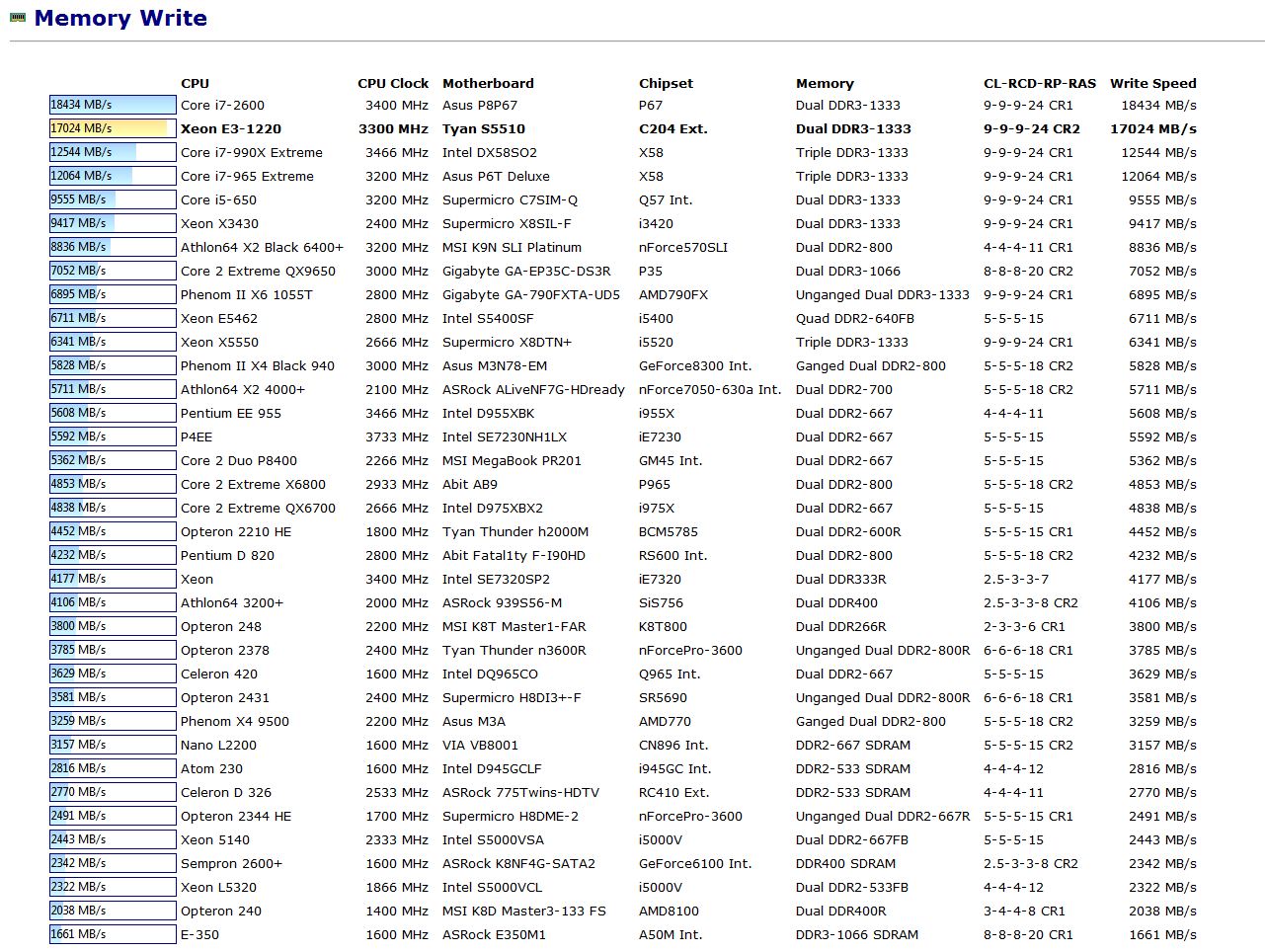This screenshot has width=1265, height=952.
Task: Click the Memory Write heading
Action: point(120,18)
